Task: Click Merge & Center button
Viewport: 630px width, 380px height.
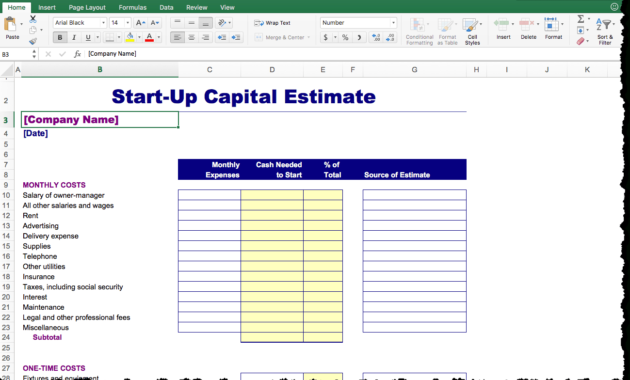Action: (x=280, y=37)
